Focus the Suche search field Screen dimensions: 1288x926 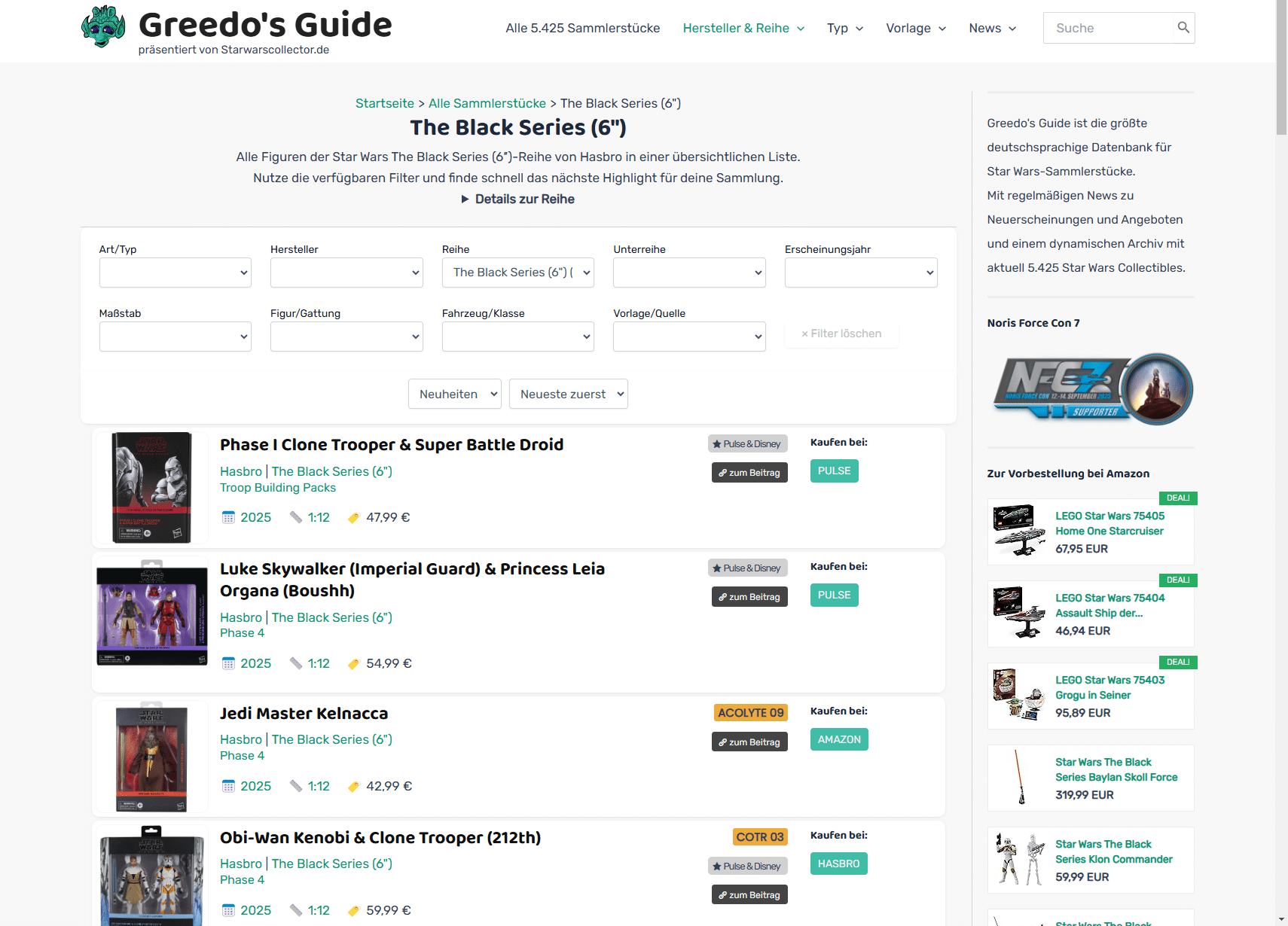coord(1107,28)
